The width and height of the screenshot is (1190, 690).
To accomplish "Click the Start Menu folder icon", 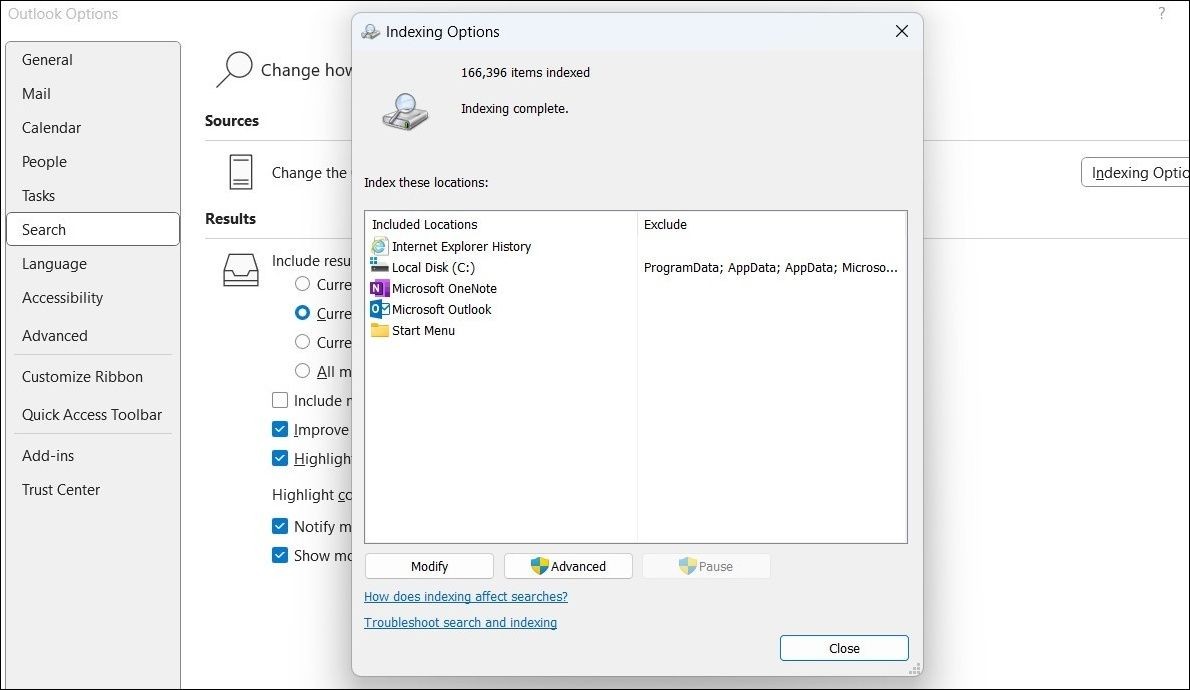I will pyautogui.click(x=379, y=330).
